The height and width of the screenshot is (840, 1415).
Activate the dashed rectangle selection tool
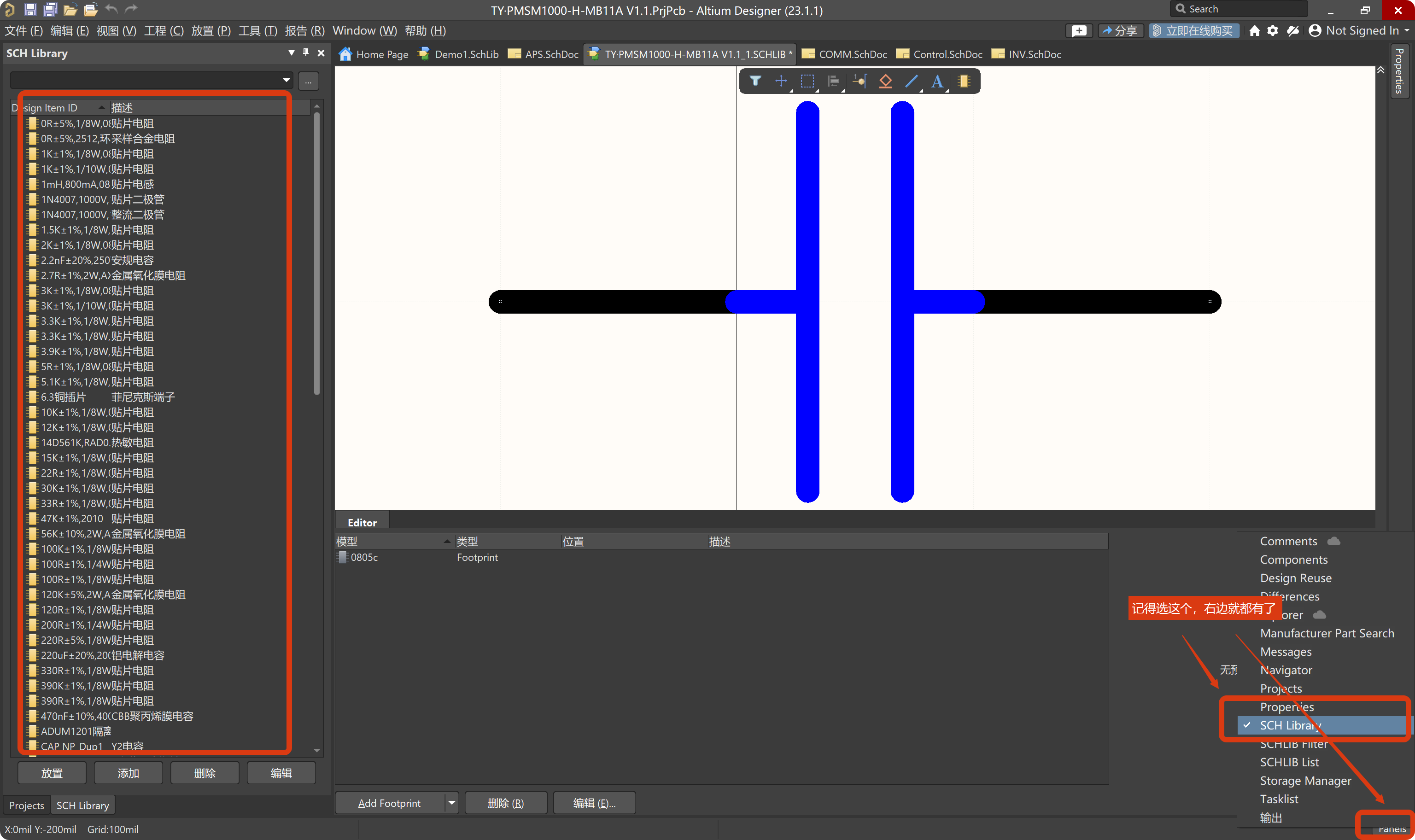pyautogui.click(x=807, y=81)
